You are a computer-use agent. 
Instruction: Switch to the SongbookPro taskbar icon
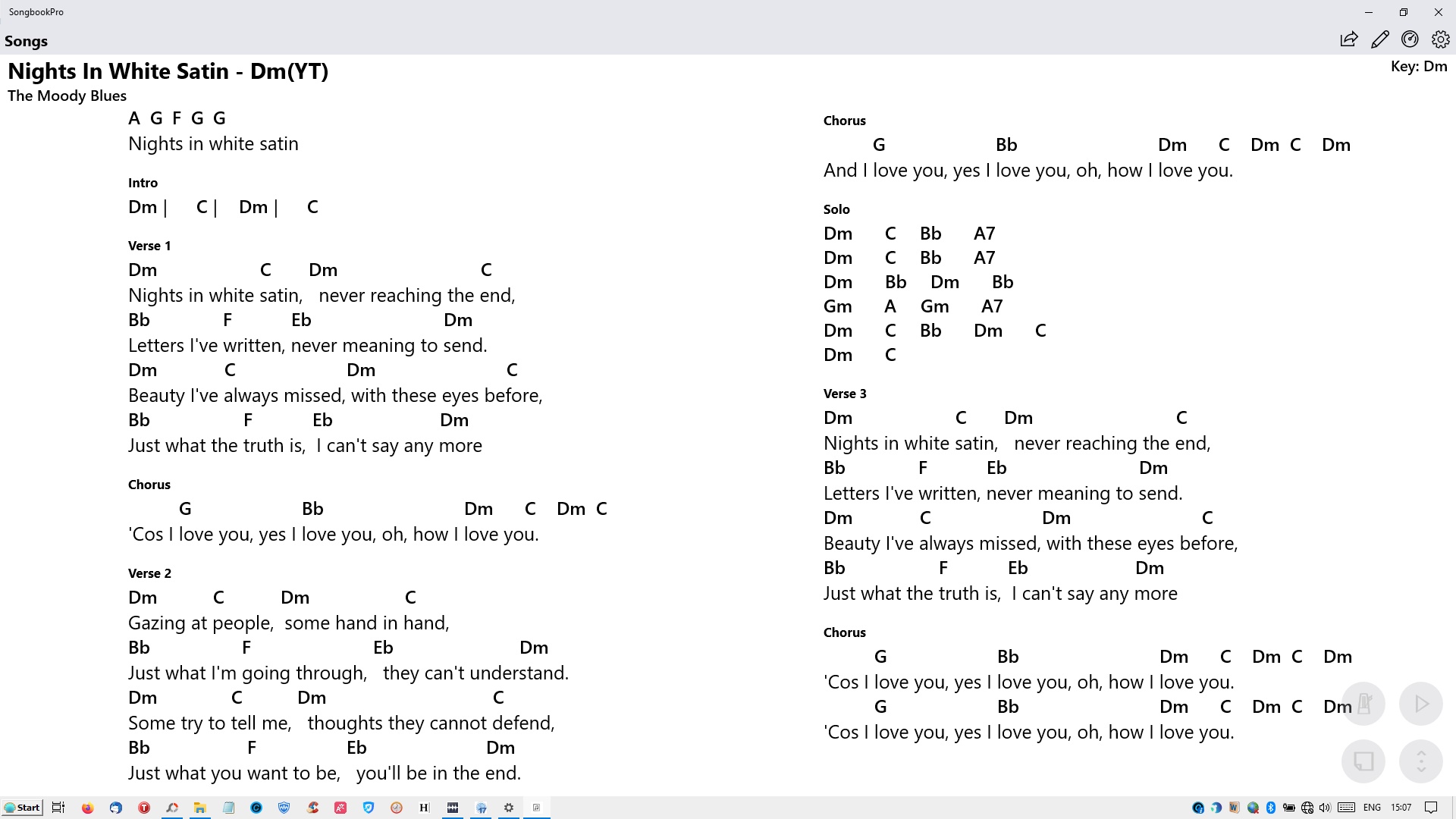[537, 808]
